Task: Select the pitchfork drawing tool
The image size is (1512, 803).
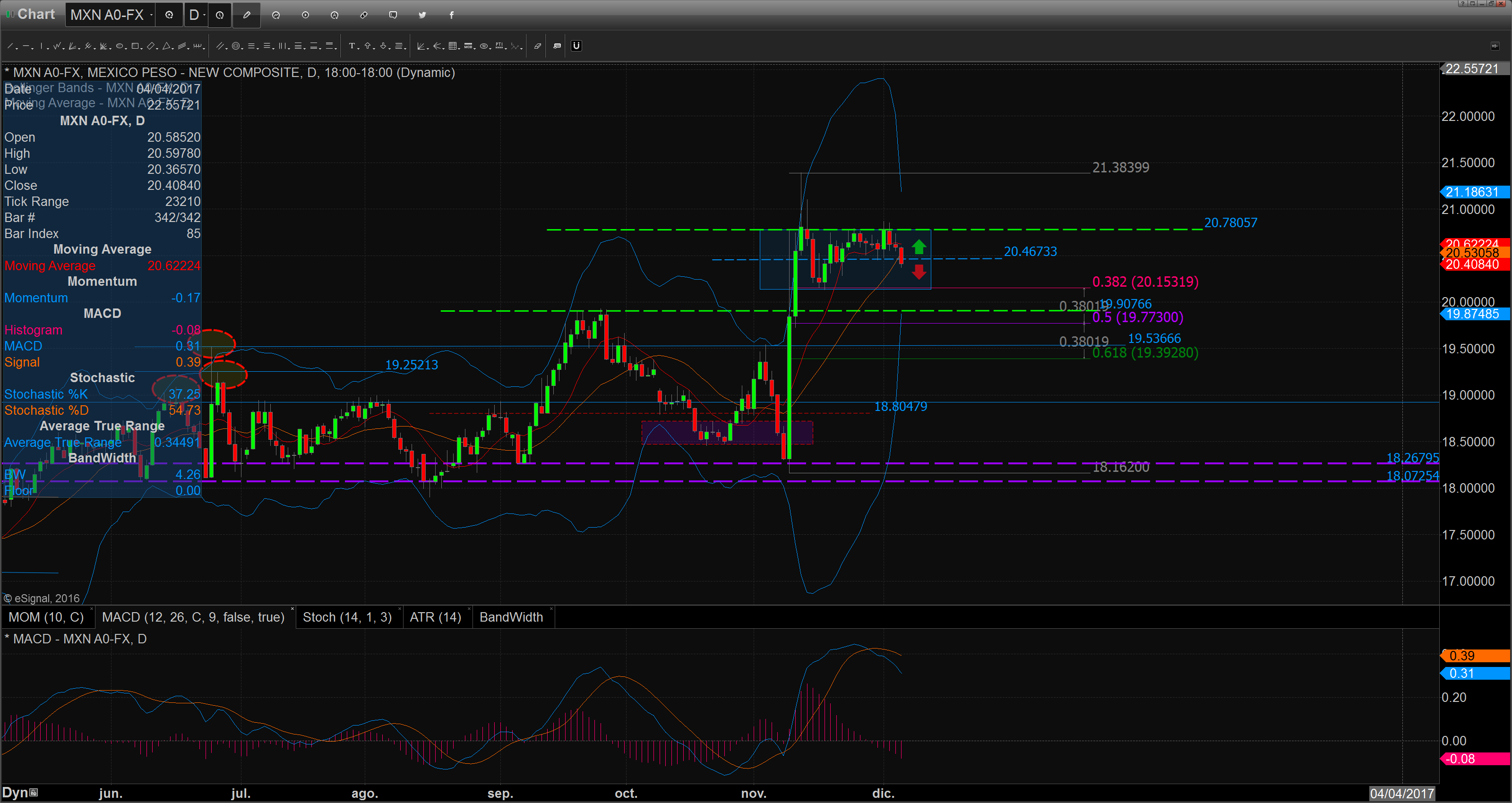Action: point(88,46)
